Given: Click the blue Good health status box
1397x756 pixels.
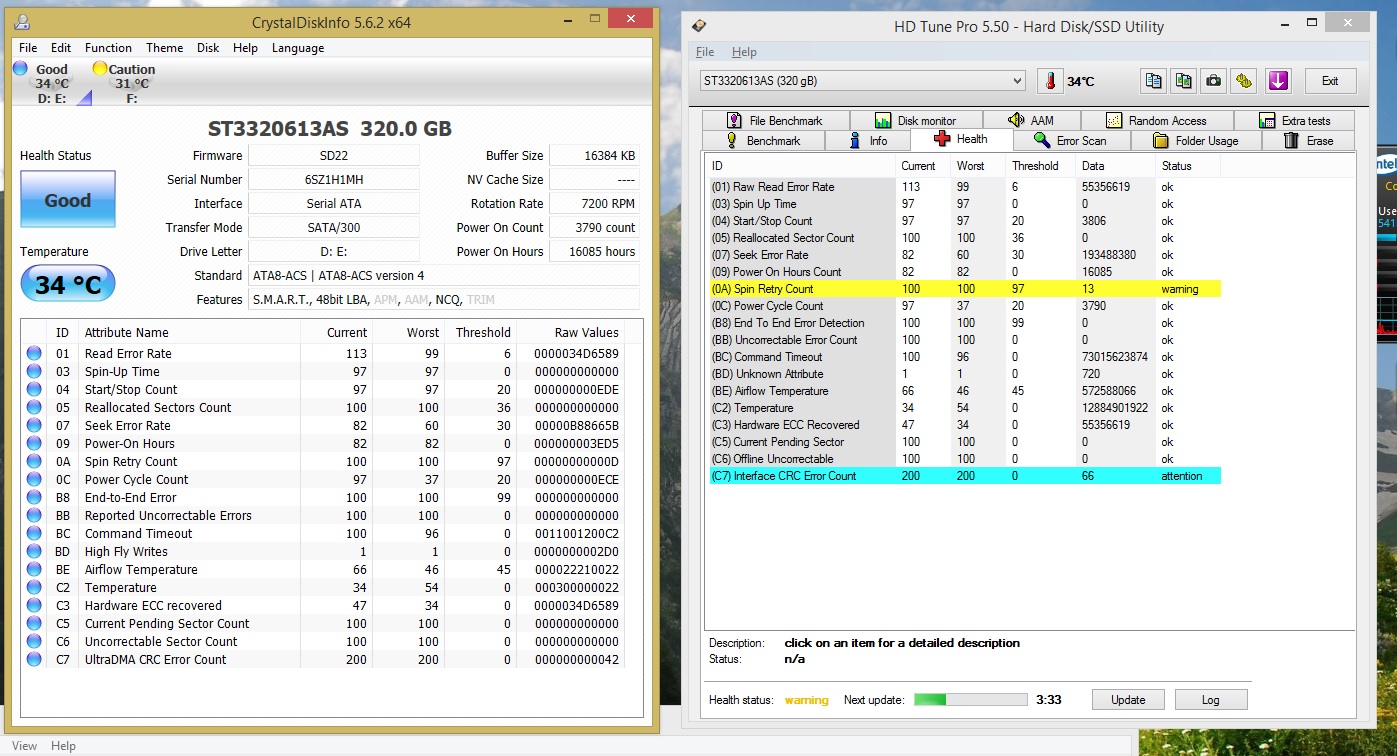Looking at the screenshot, I should [x=67, y=200].
